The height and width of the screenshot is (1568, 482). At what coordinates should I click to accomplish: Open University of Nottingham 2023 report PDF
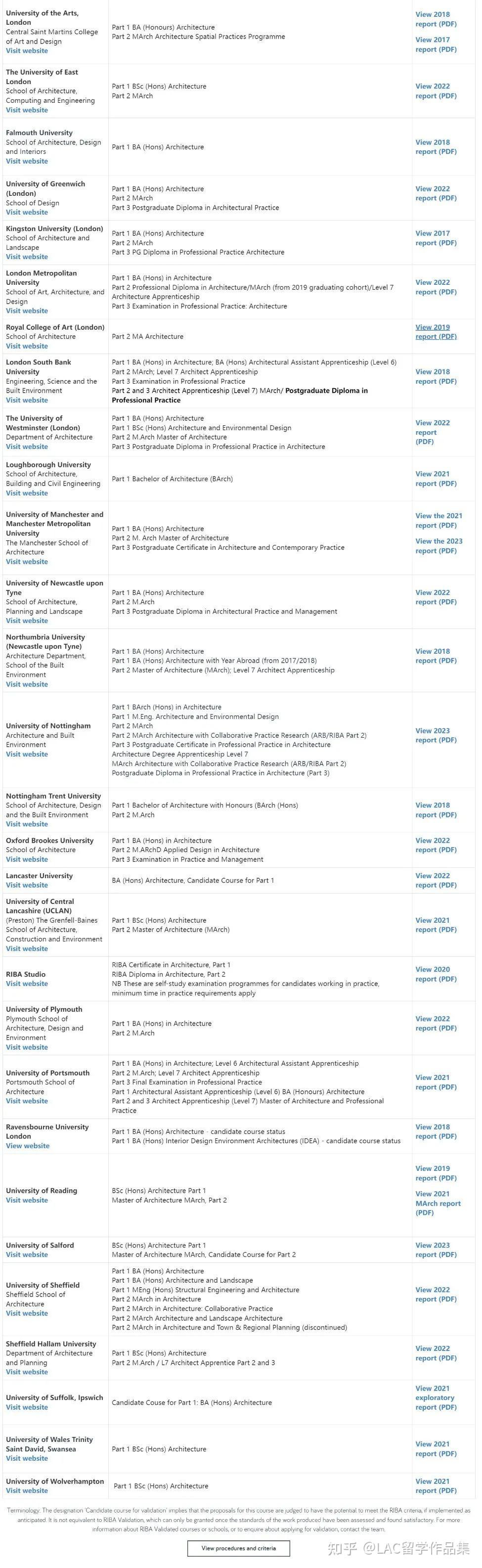436,735
